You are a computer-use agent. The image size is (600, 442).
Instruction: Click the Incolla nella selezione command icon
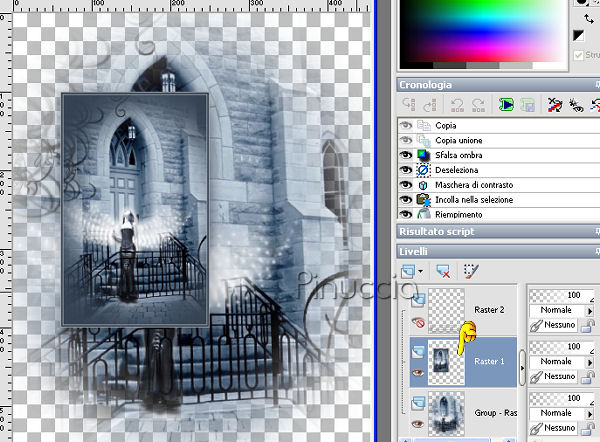423,200
